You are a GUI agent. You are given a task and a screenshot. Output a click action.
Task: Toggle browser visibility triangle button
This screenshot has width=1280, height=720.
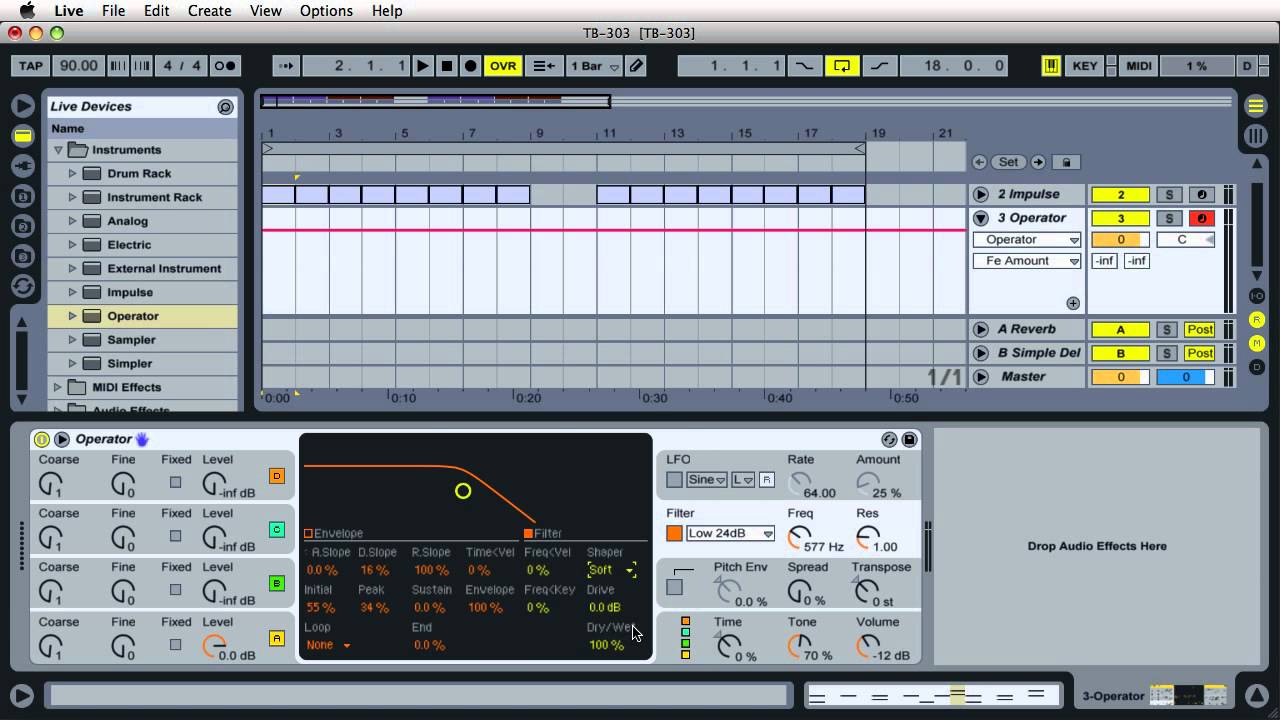point(23,105)
